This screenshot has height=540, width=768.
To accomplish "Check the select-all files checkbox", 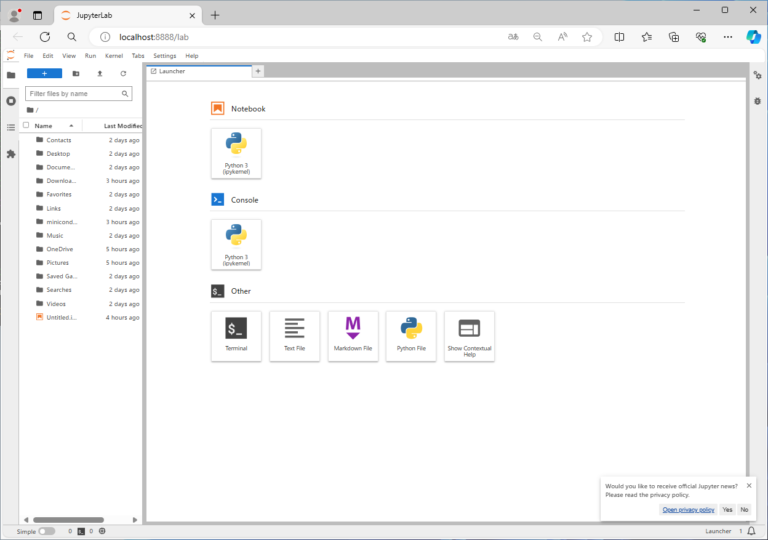I will (26, 125).
